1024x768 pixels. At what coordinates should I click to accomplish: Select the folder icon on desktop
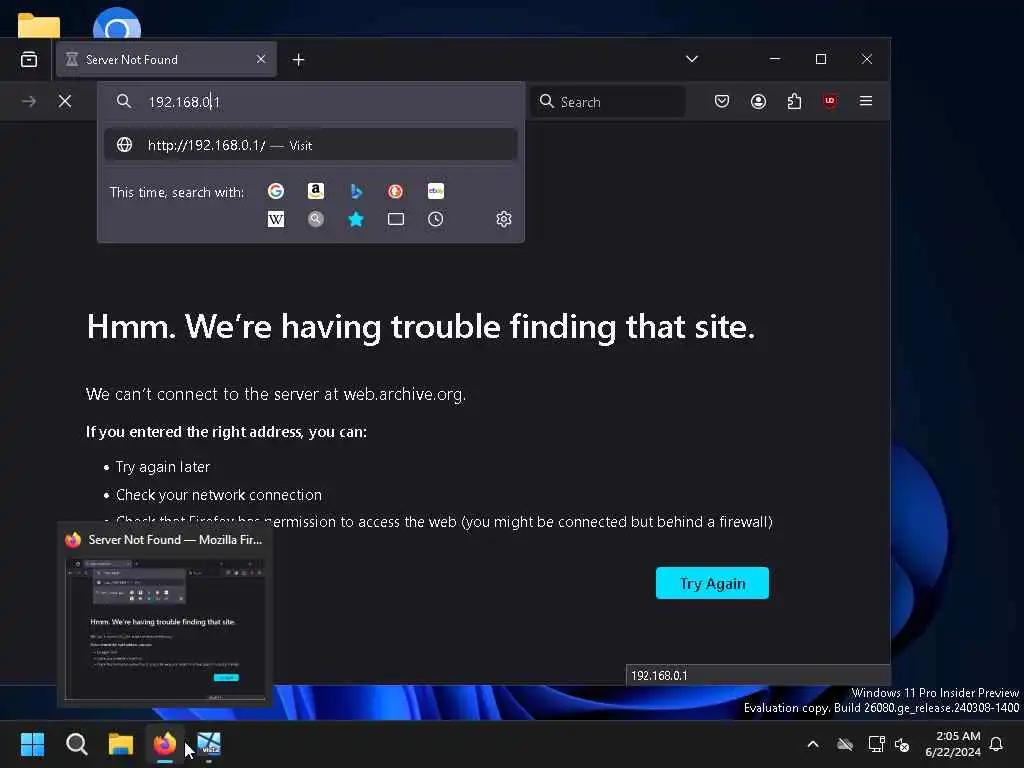[x=39, y=25]
